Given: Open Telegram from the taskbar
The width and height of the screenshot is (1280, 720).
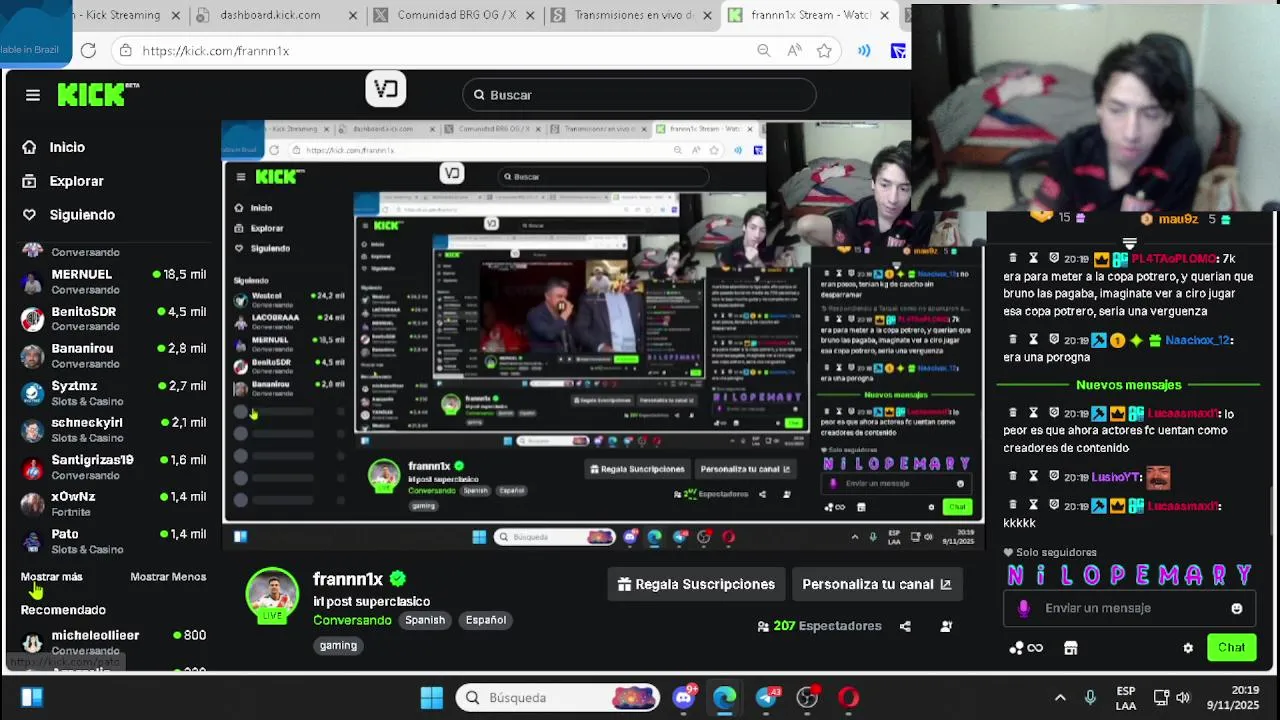Looking at the screenshot, I should point(766,697).
